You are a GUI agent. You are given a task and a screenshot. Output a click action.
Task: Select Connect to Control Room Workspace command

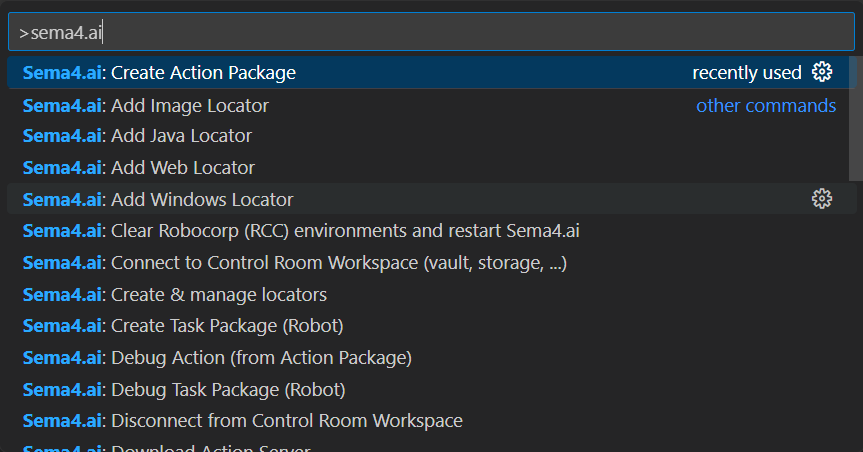pos(432,263)
